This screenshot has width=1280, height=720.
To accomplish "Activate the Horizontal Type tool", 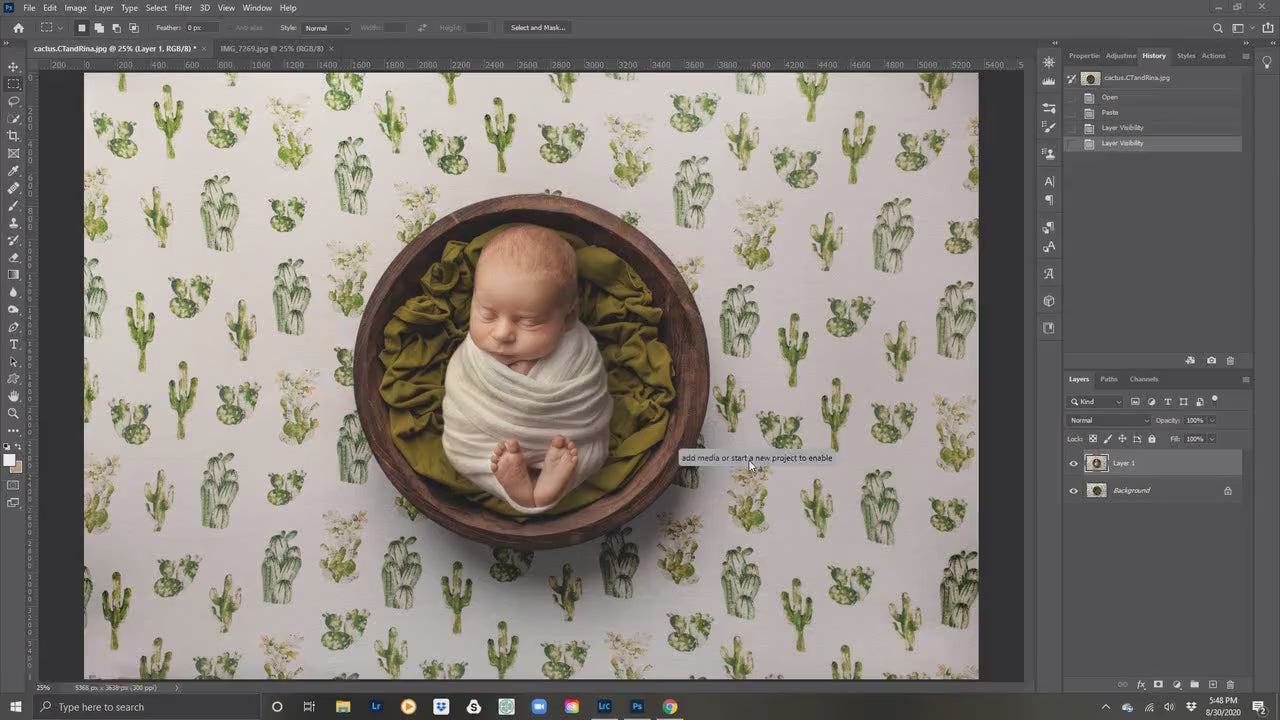I will tap(13, 344).
